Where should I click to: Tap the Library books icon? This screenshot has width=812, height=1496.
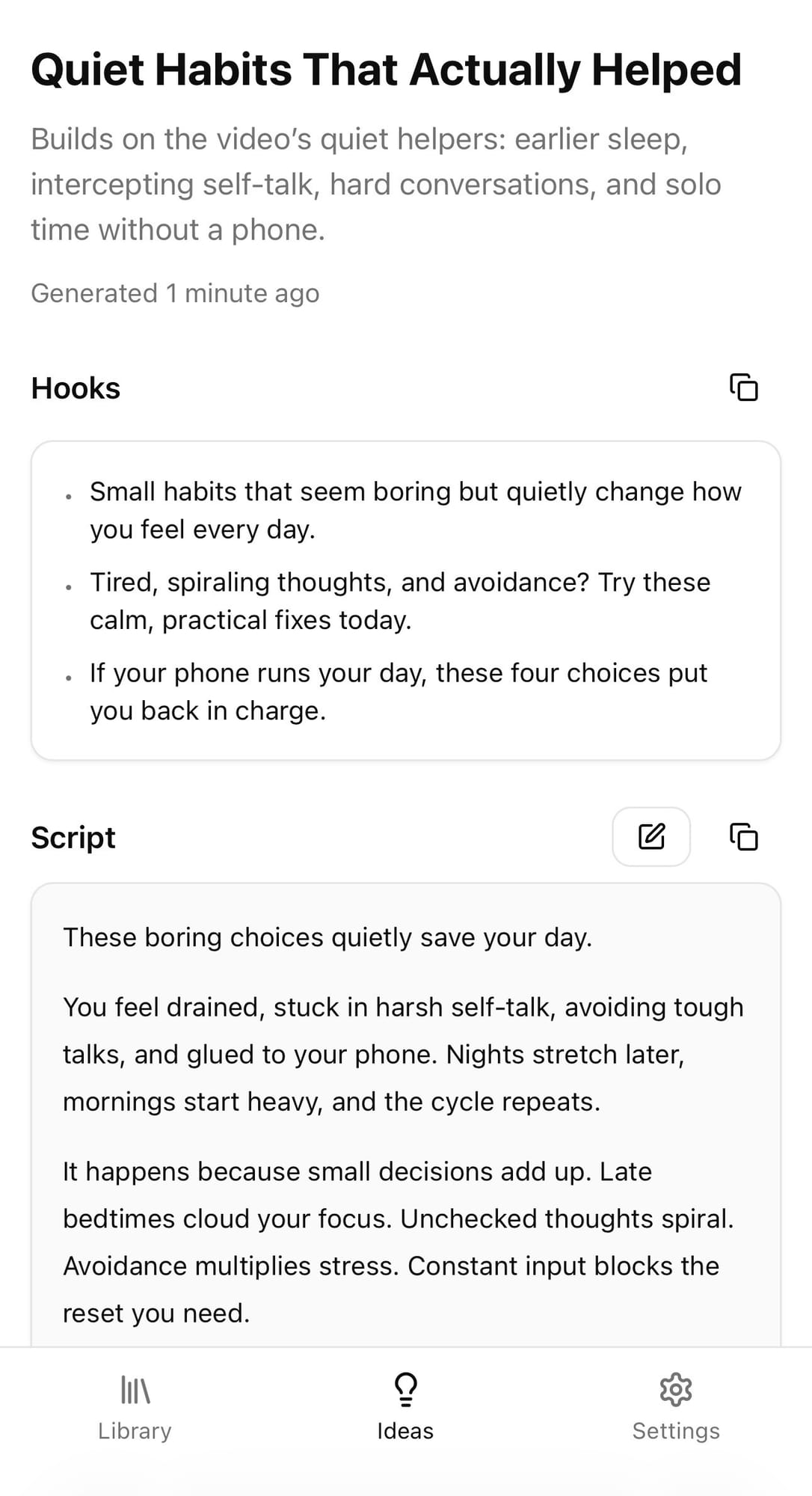[x=135, y=1390]
